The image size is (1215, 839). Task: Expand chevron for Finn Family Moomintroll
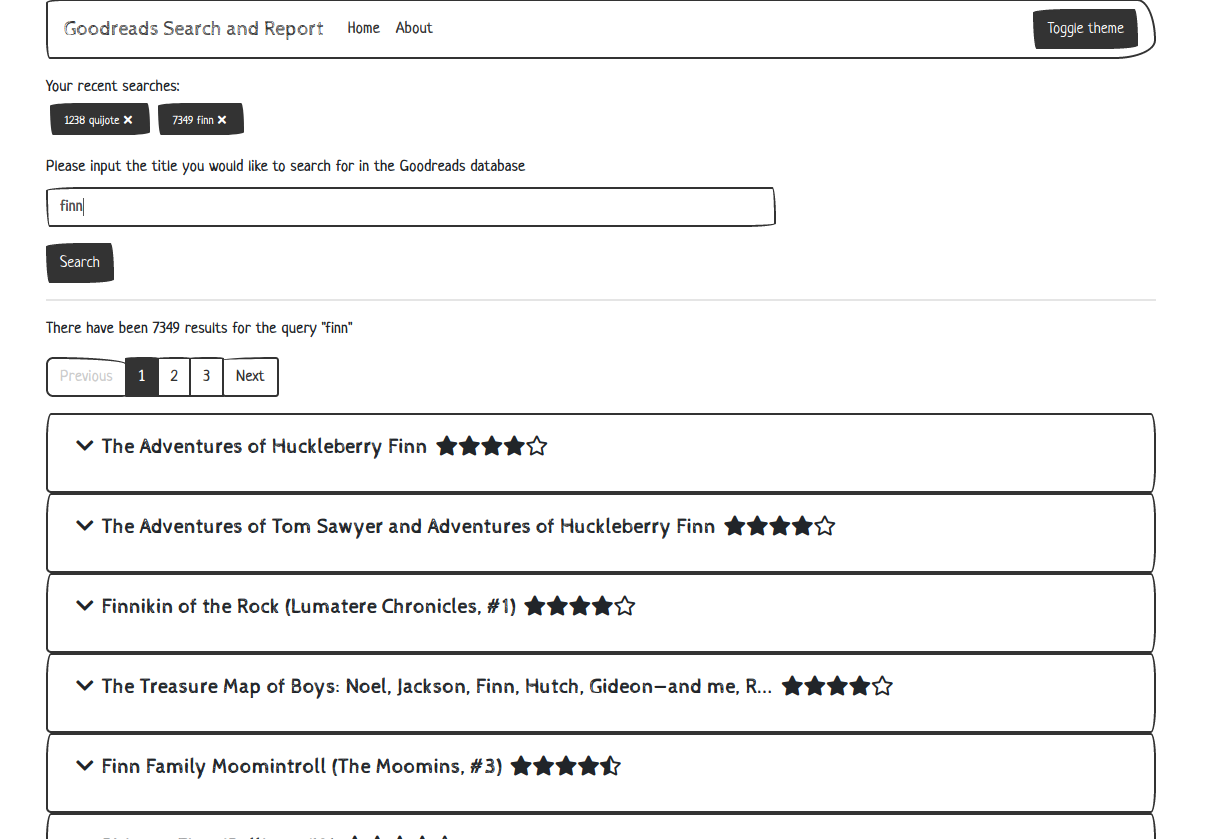click(85, 766)
